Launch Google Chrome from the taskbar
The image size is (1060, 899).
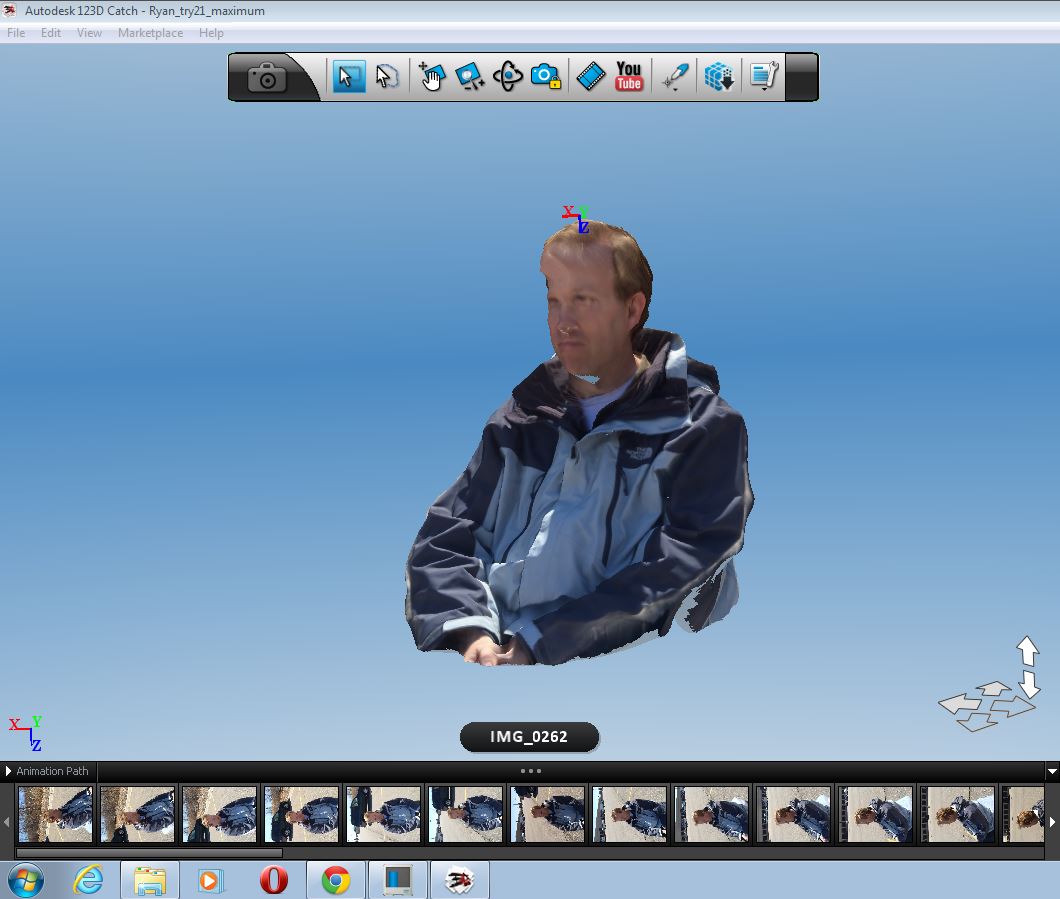(336, 881)
